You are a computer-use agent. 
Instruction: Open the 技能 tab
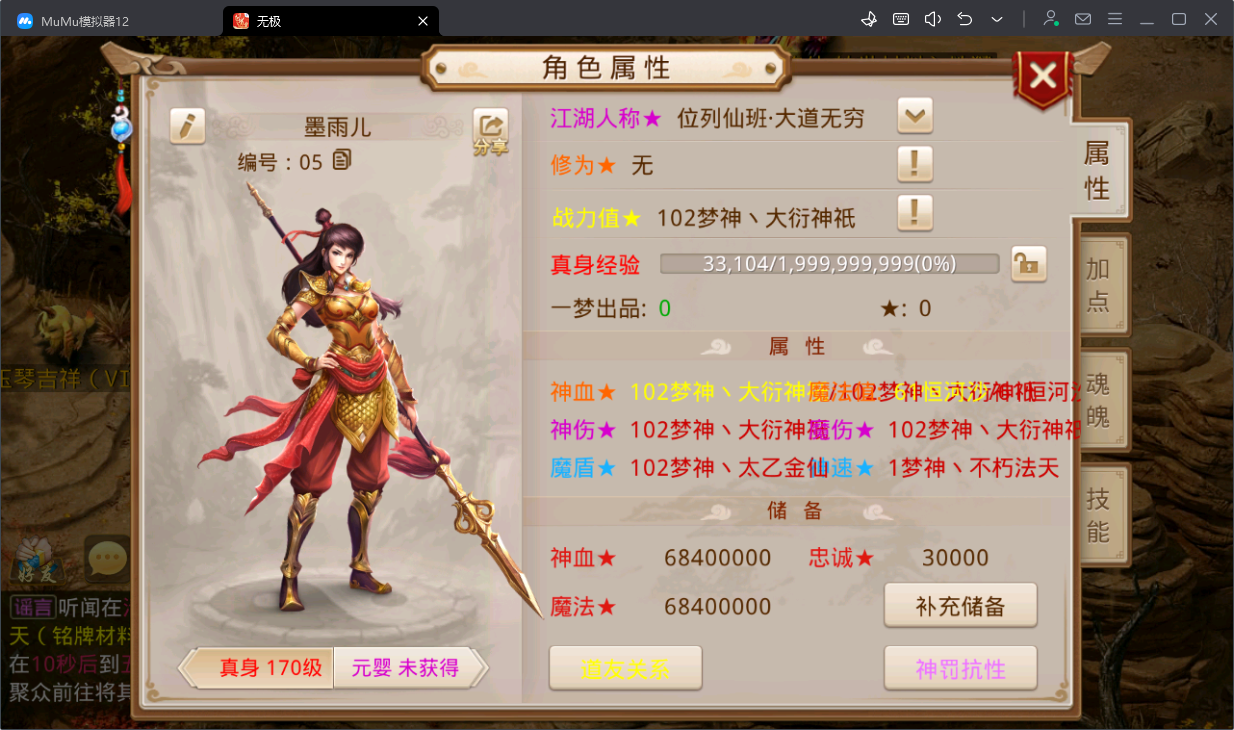tap(1099, 514)
